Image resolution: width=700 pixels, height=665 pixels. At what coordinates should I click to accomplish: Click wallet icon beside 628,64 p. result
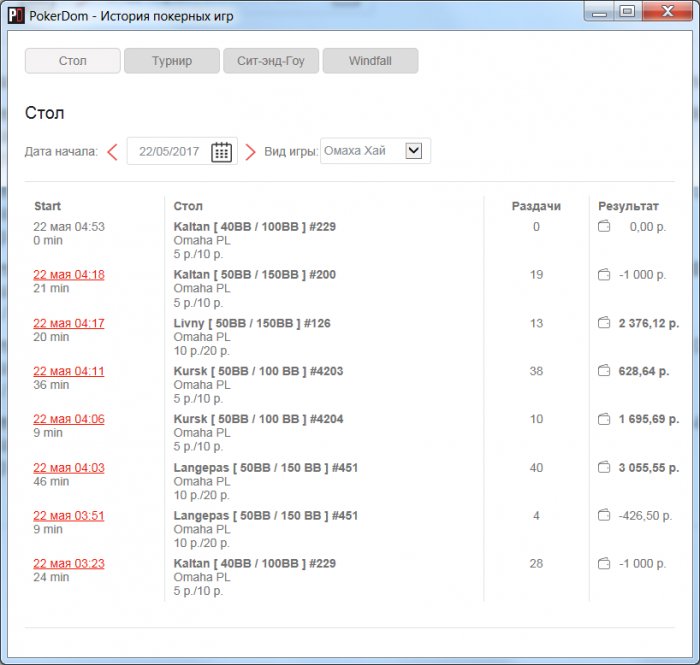(604, 370)
